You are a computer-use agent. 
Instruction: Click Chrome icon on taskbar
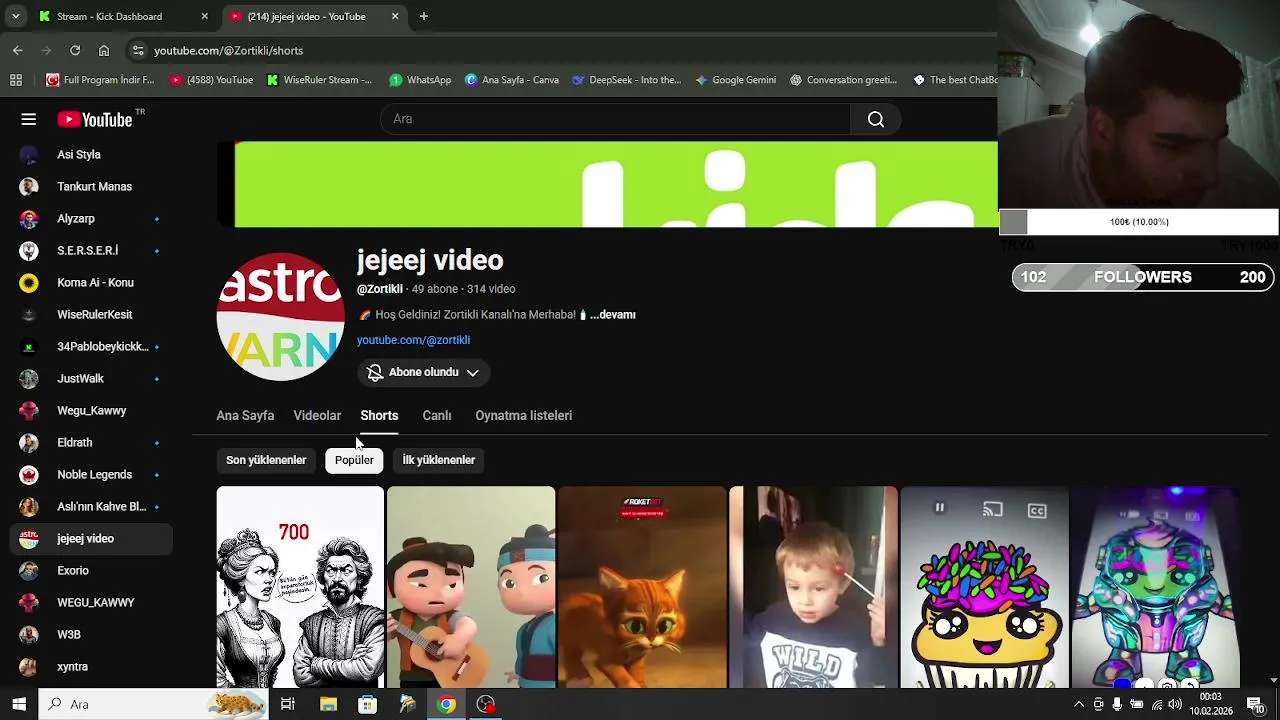click(446, 704)
